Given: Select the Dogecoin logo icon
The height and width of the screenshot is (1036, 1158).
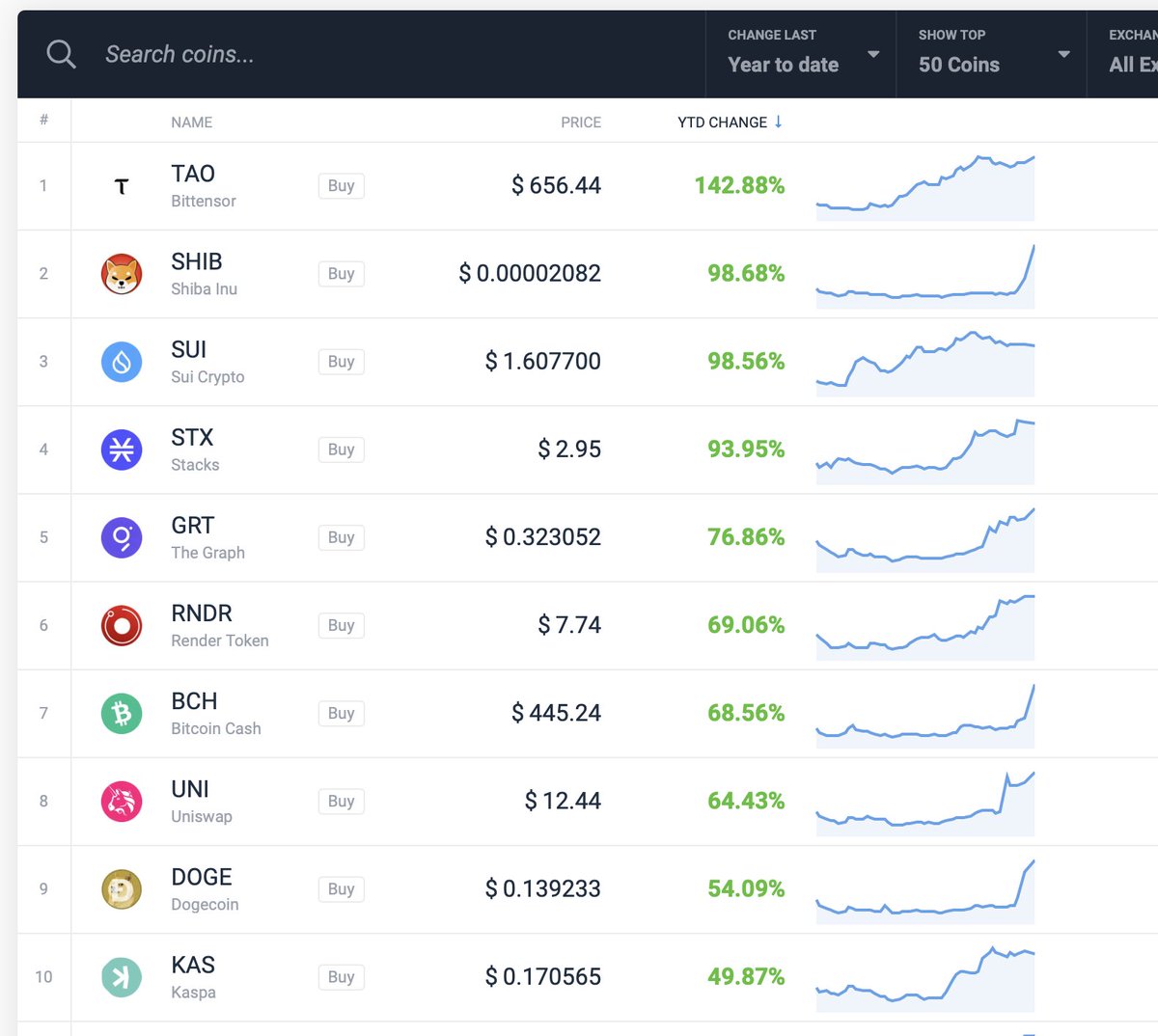Looking at the screenshot, I should [121, 888].
